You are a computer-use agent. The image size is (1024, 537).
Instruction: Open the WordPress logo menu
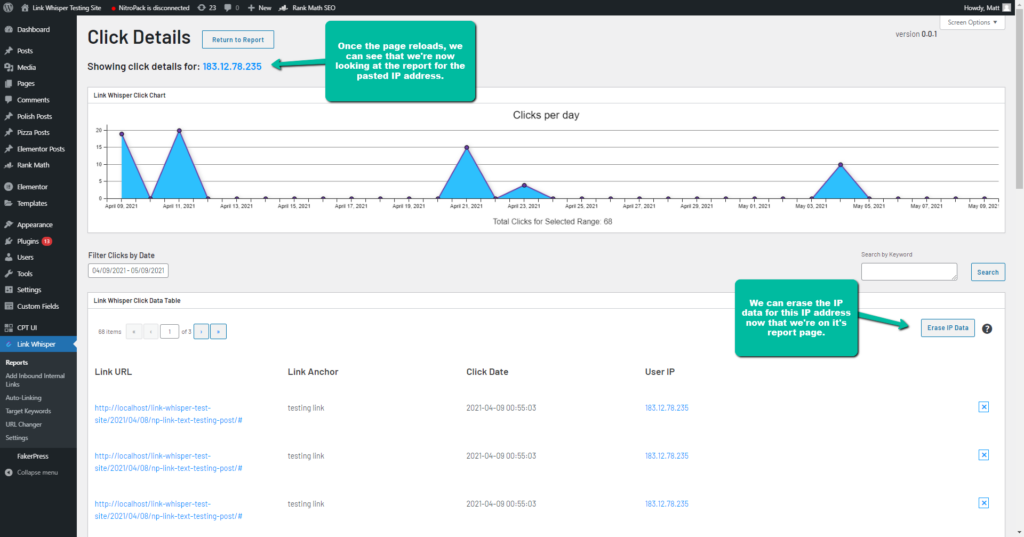[x=8, y=8]
